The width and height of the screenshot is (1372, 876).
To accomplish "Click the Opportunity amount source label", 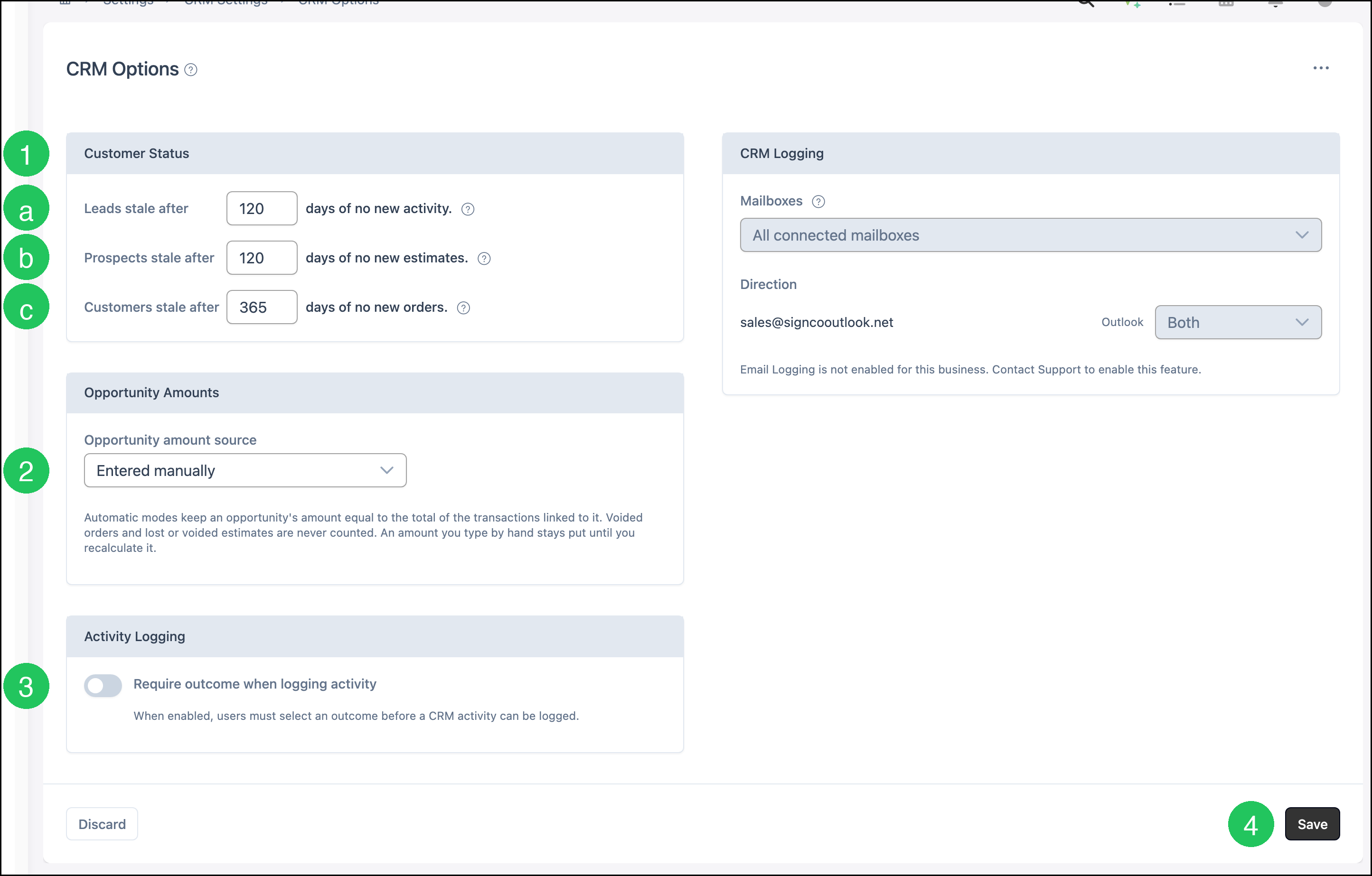I will (170, 440).
